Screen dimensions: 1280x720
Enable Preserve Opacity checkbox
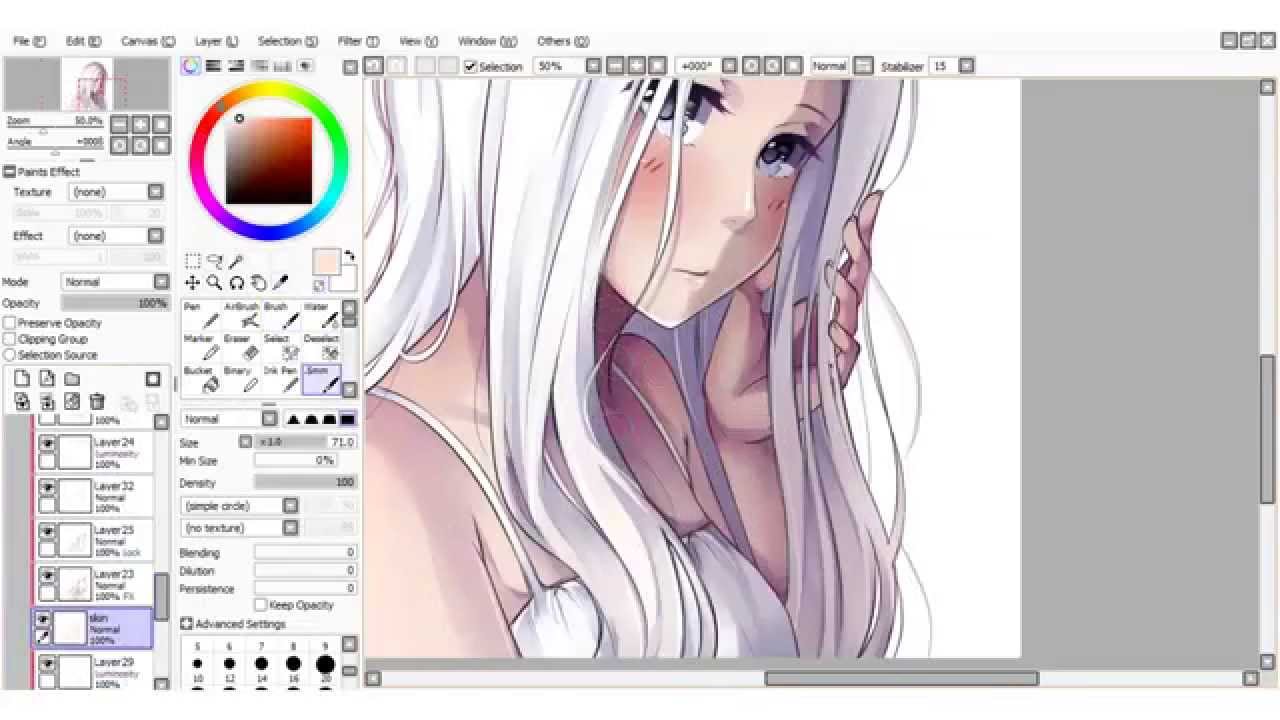[10, 323]
